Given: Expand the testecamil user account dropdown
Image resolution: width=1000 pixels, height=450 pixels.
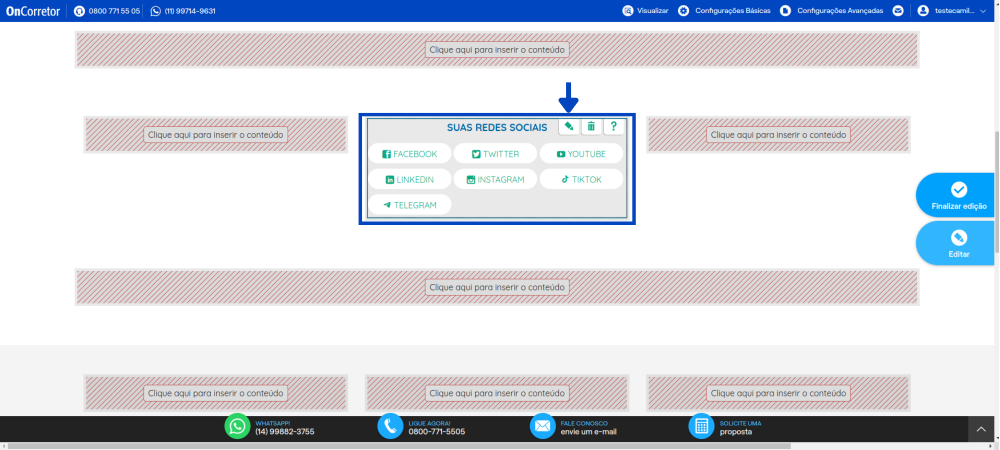Looking at the screenshot, I should (x=952, y=11).
